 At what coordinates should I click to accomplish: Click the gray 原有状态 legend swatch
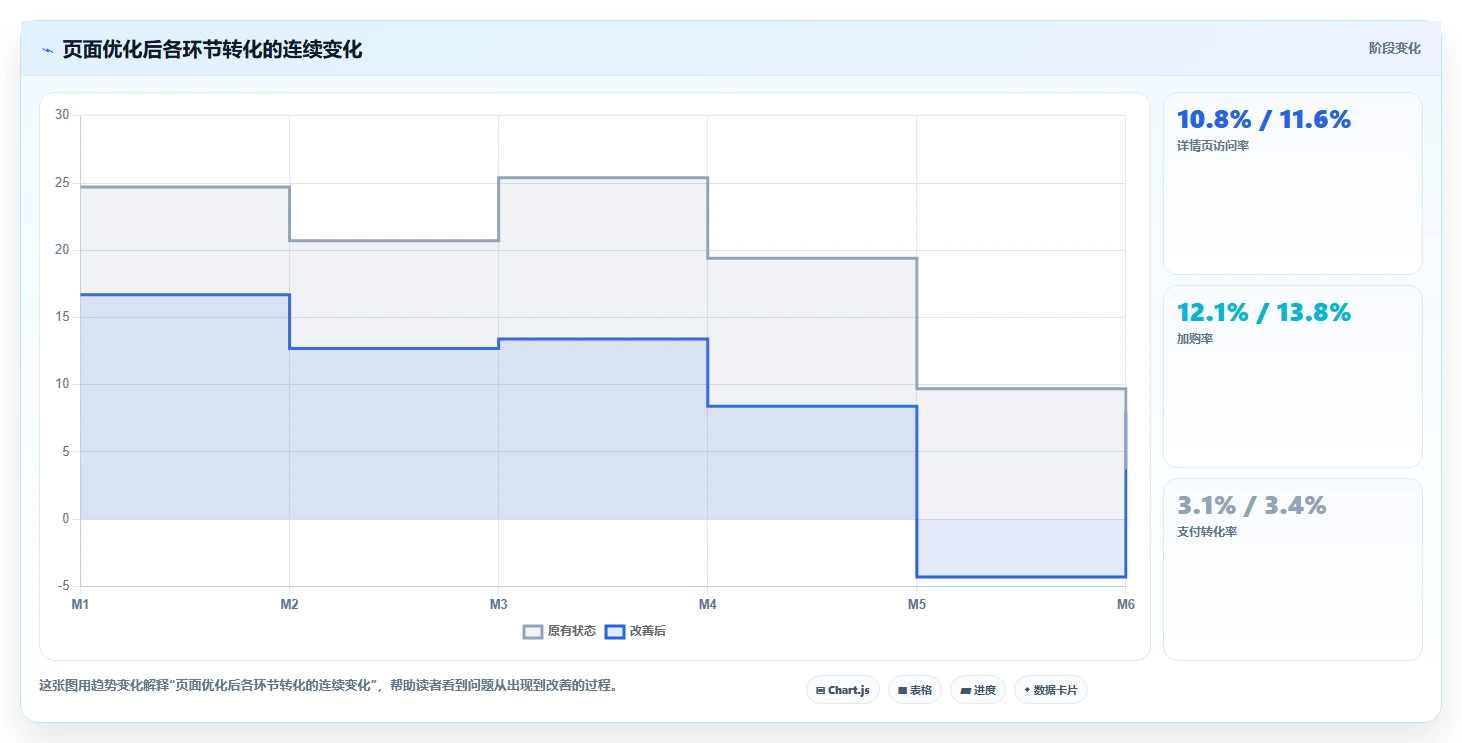pyautogui.click(x=533, y=631)
